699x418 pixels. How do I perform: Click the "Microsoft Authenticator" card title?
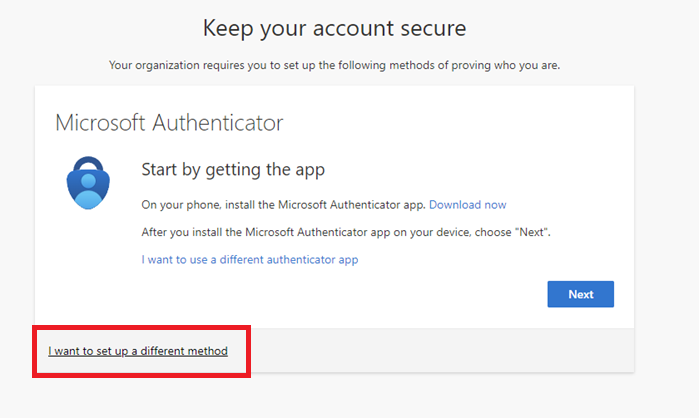pyautogui.click(x=169, y=123)
